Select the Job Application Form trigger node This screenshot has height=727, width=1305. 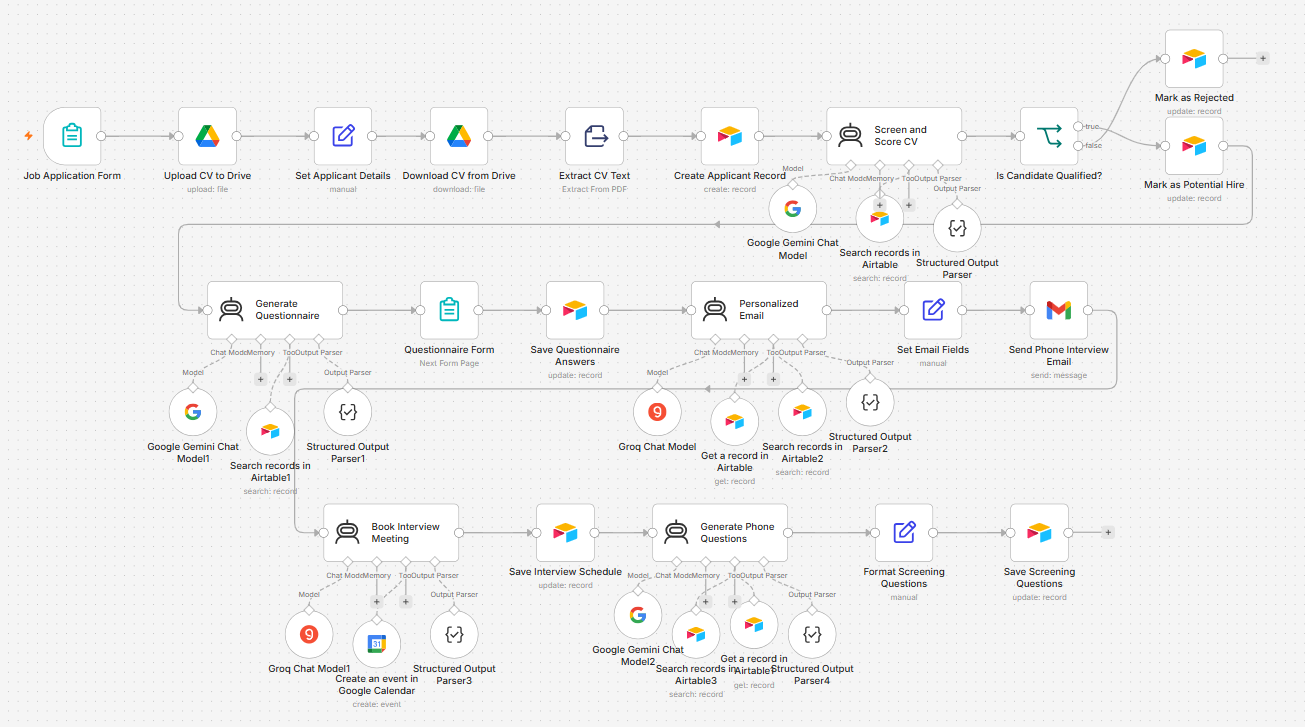coord(72,136)
